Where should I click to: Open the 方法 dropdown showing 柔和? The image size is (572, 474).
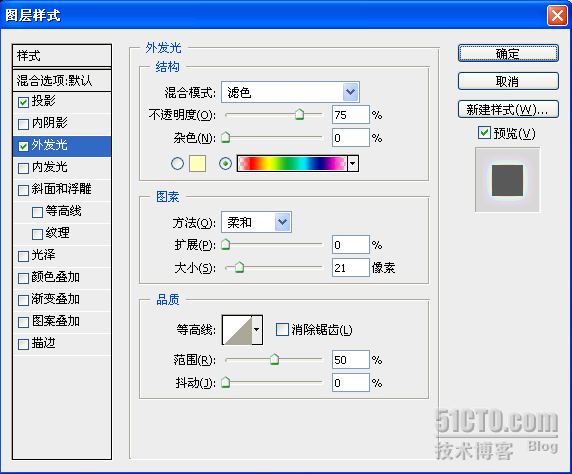click(x=256, y=222)
